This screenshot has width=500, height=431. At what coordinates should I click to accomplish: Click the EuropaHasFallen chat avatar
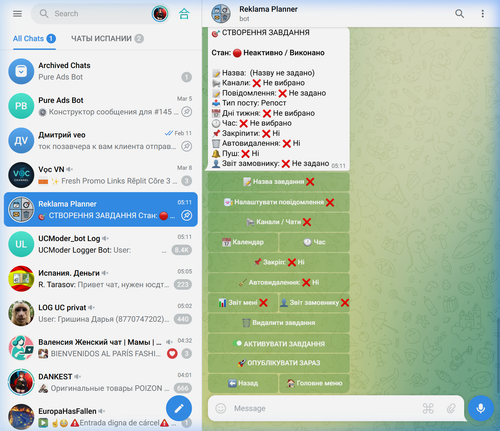click(21, 417)
